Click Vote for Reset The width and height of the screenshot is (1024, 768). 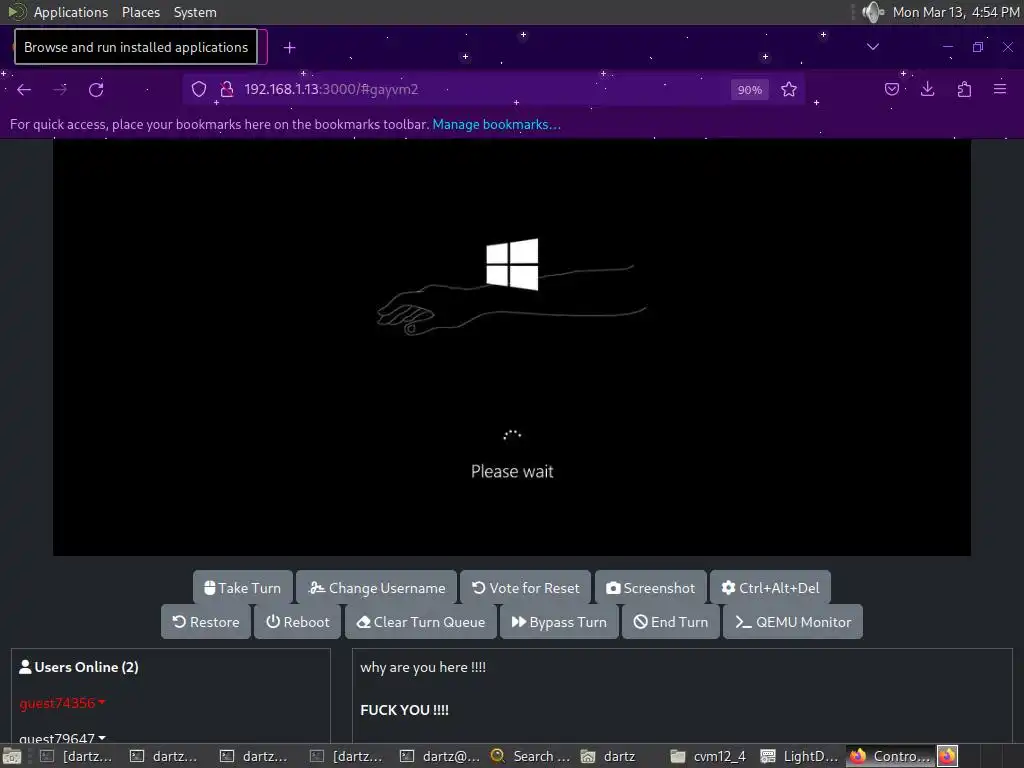[526, 588]
